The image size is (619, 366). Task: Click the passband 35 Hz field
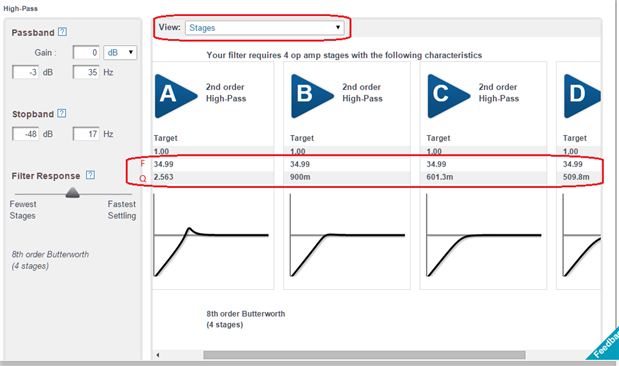click(x=86, y=72)
